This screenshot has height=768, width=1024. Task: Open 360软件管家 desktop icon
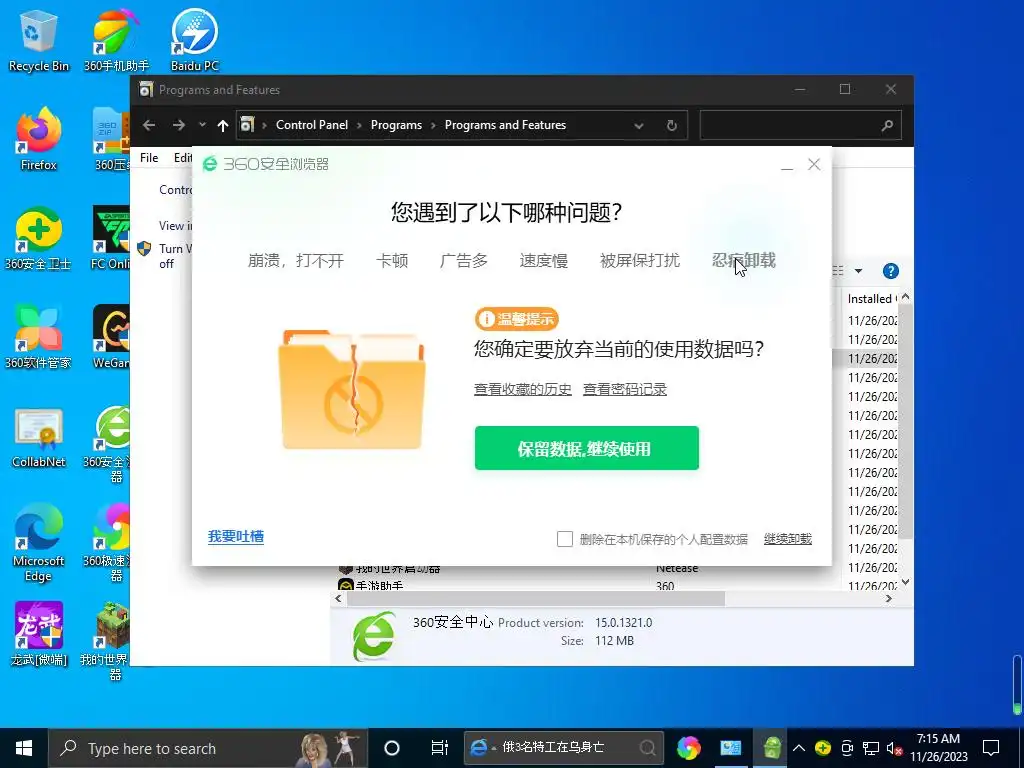39,338
